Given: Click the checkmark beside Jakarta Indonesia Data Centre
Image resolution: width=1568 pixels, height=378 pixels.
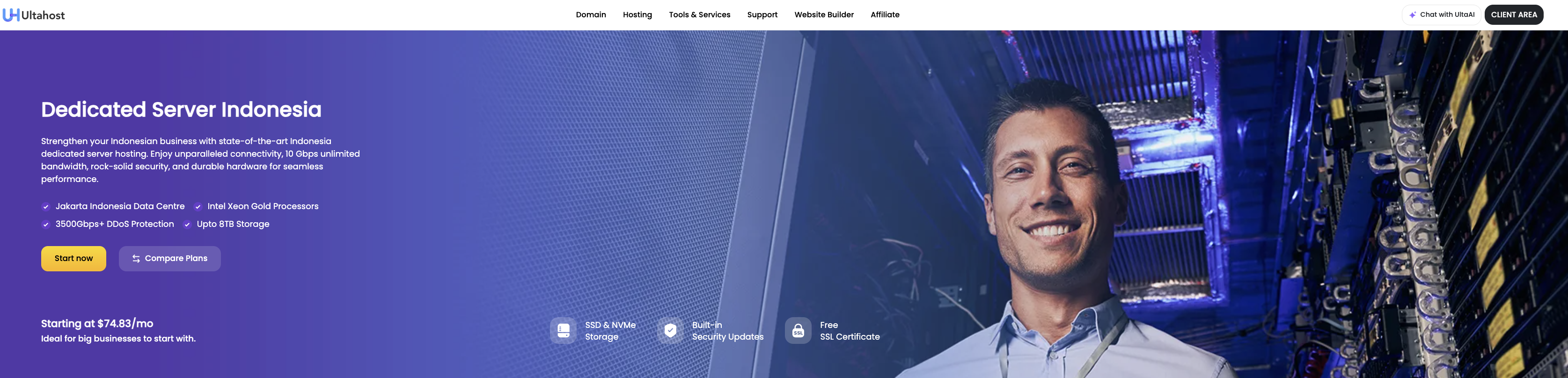Looking at the screenshot, I should coord(46,207).
